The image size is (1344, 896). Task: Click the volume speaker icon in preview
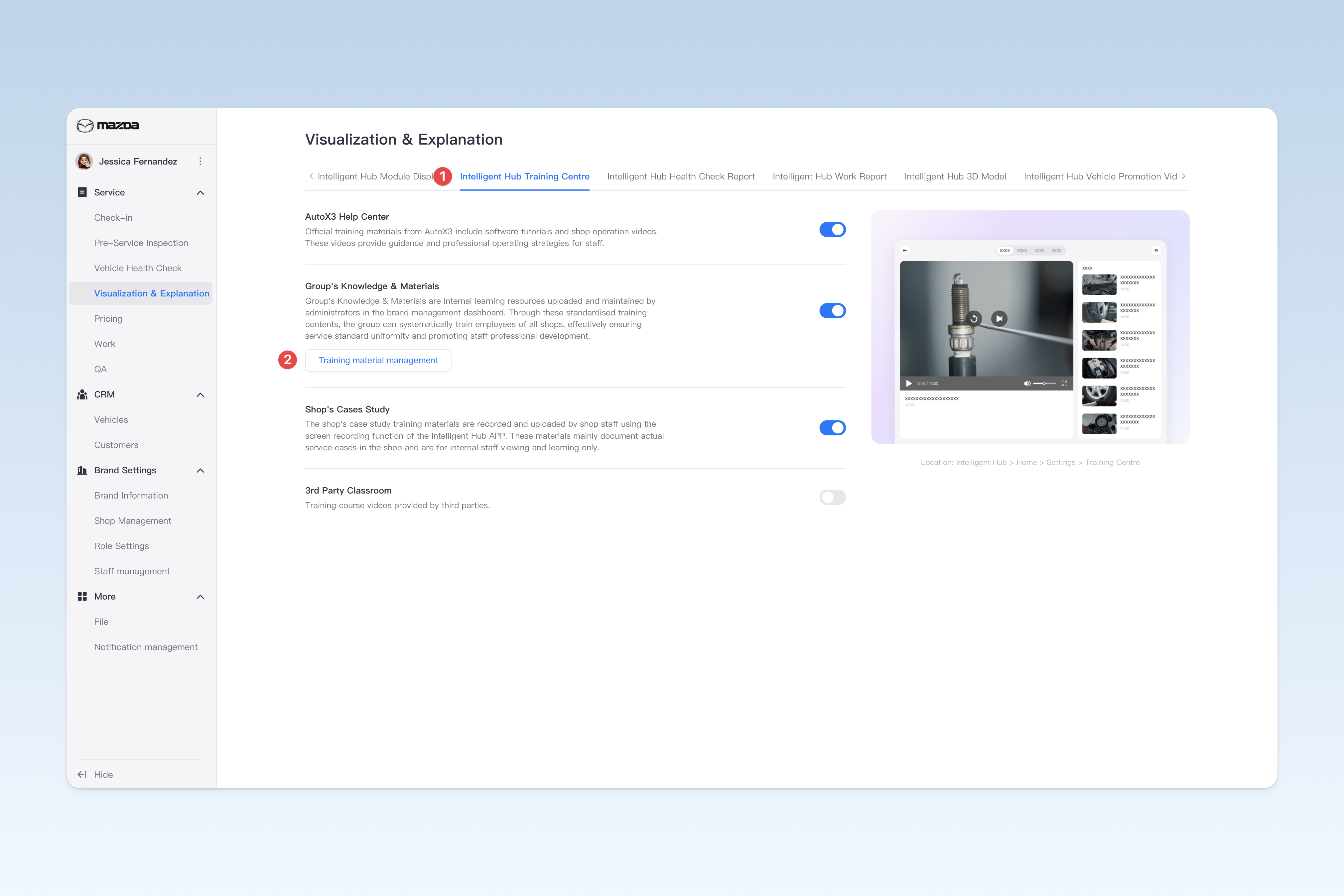[1027, 384]
